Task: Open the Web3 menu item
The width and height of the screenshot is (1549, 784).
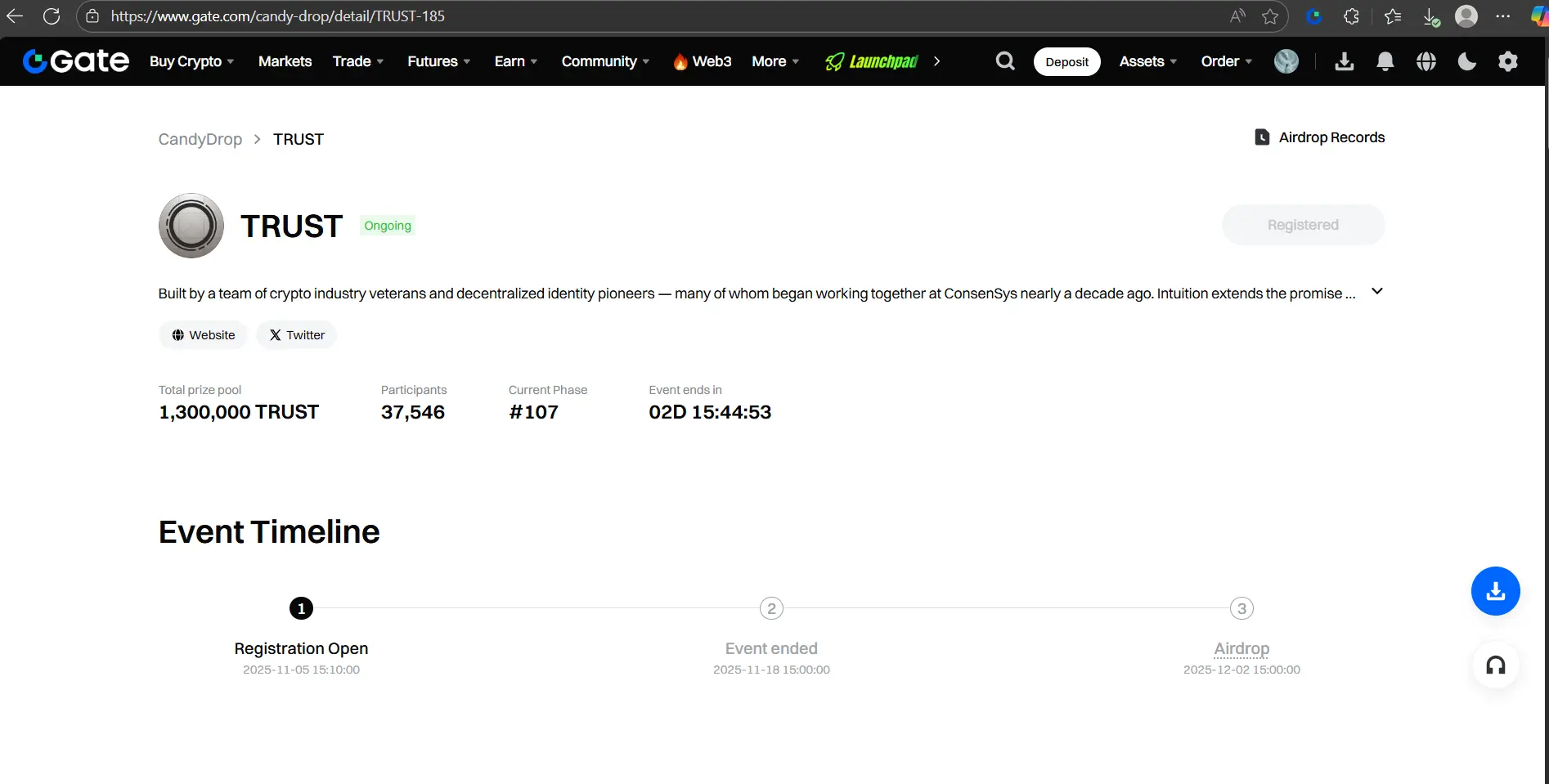Action: pos(703,61)
